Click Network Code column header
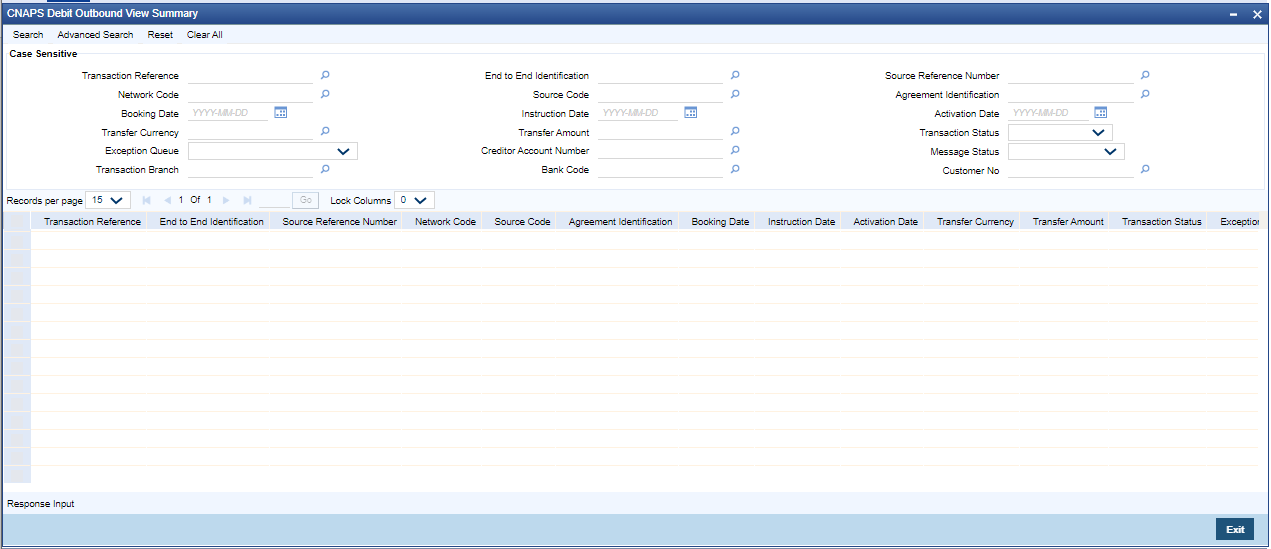The width and height of the screenshot is (1271, 549). click(446, 222)
